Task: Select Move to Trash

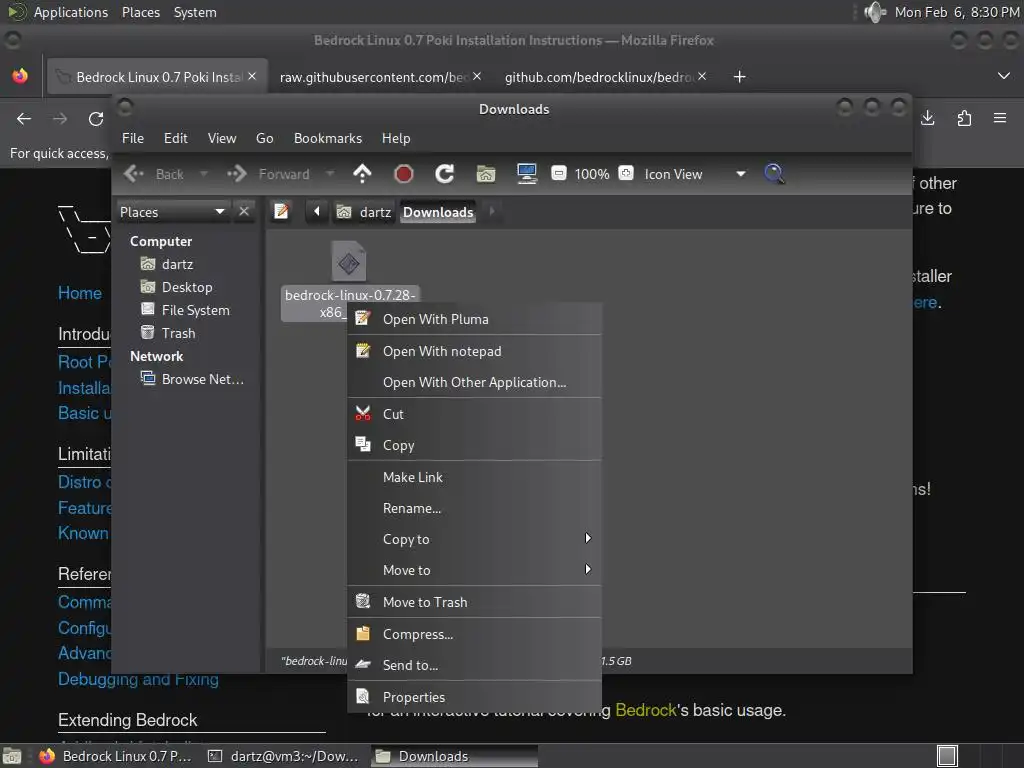Action: 474,602
